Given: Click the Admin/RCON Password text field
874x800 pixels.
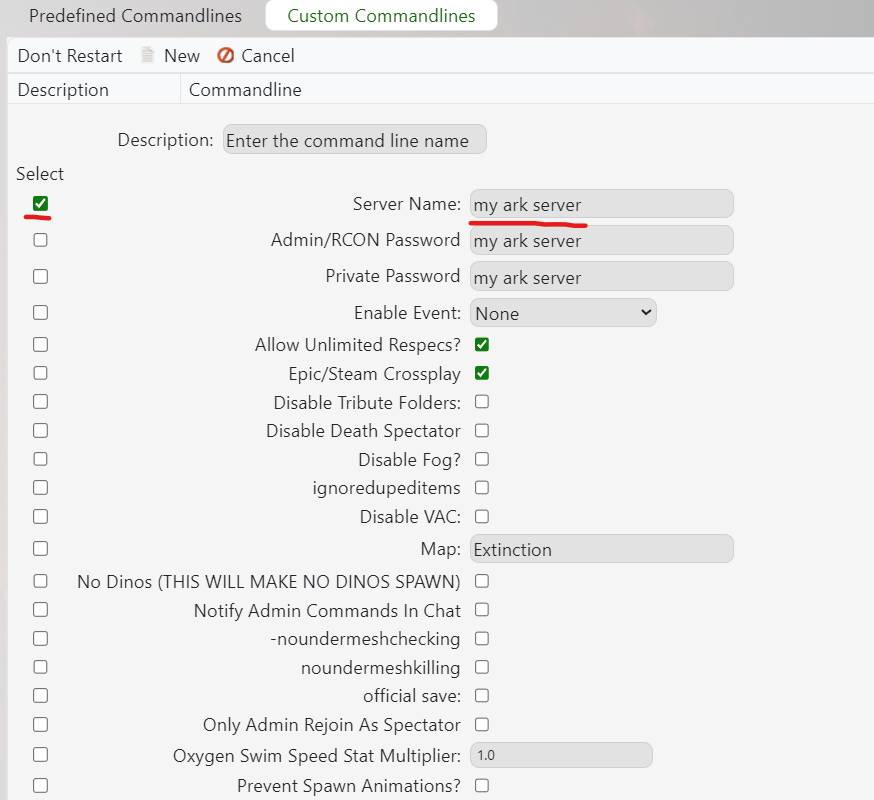Looking at the screenshot, I should coord(601,240).
